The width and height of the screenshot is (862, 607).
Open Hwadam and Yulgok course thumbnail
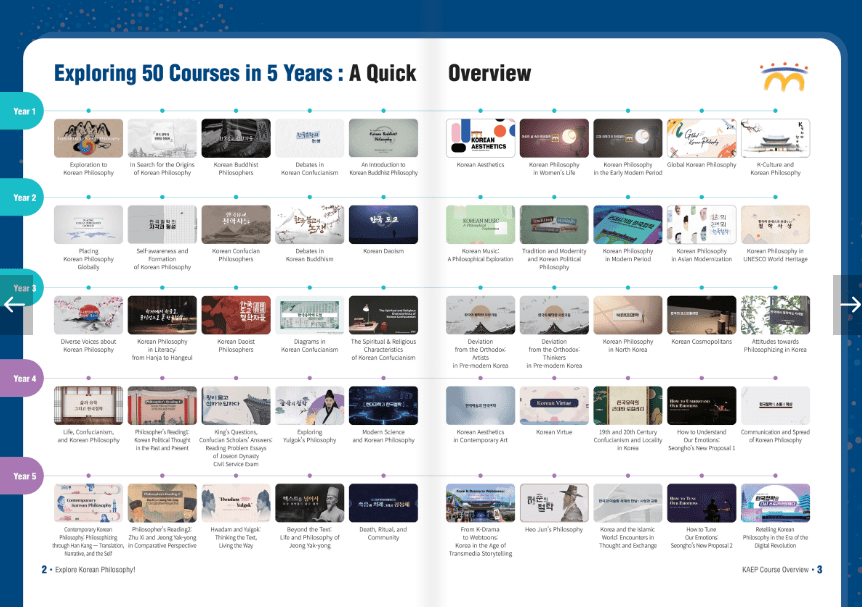tap(236, 503)
